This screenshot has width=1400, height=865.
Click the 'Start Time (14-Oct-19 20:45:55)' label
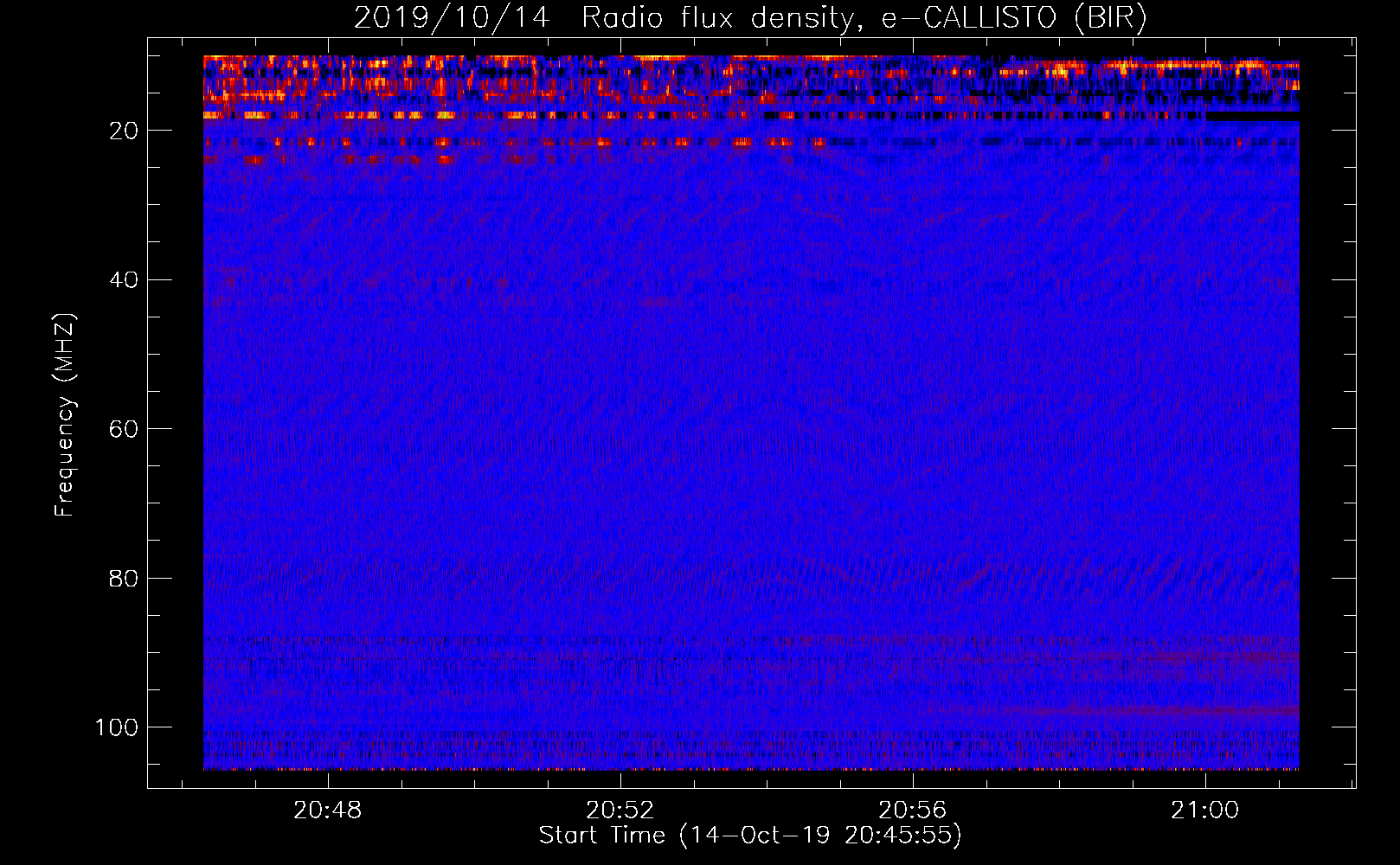(750, 836)
